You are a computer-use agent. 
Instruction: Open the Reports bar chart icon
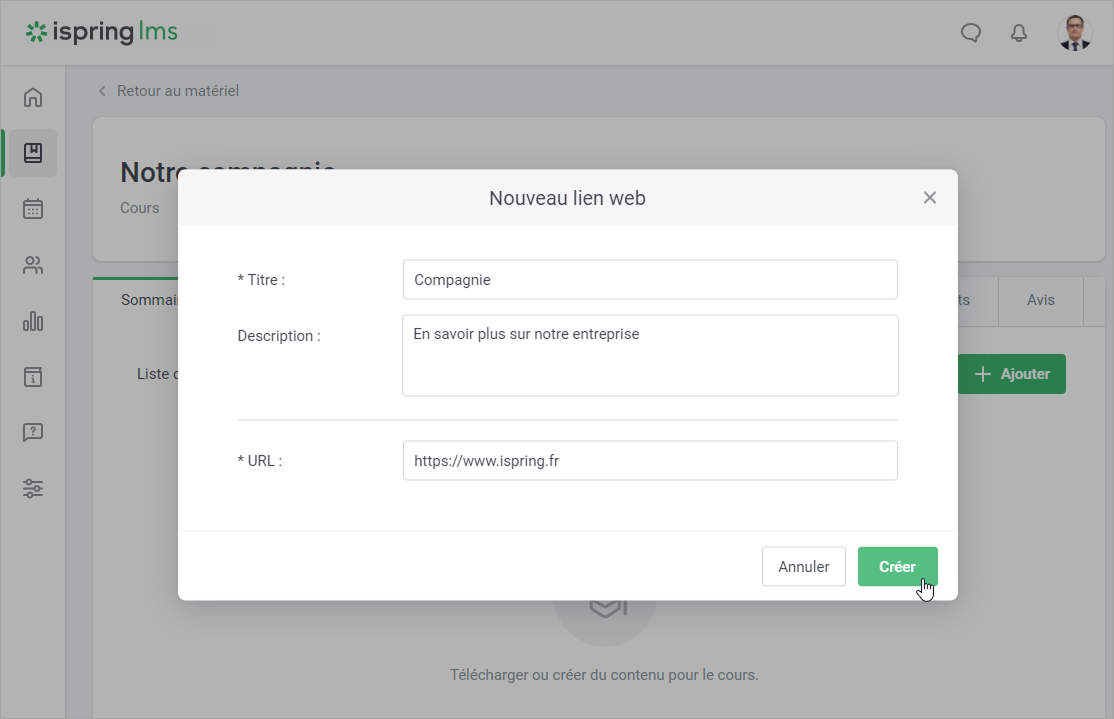click(x=33, y=321)
